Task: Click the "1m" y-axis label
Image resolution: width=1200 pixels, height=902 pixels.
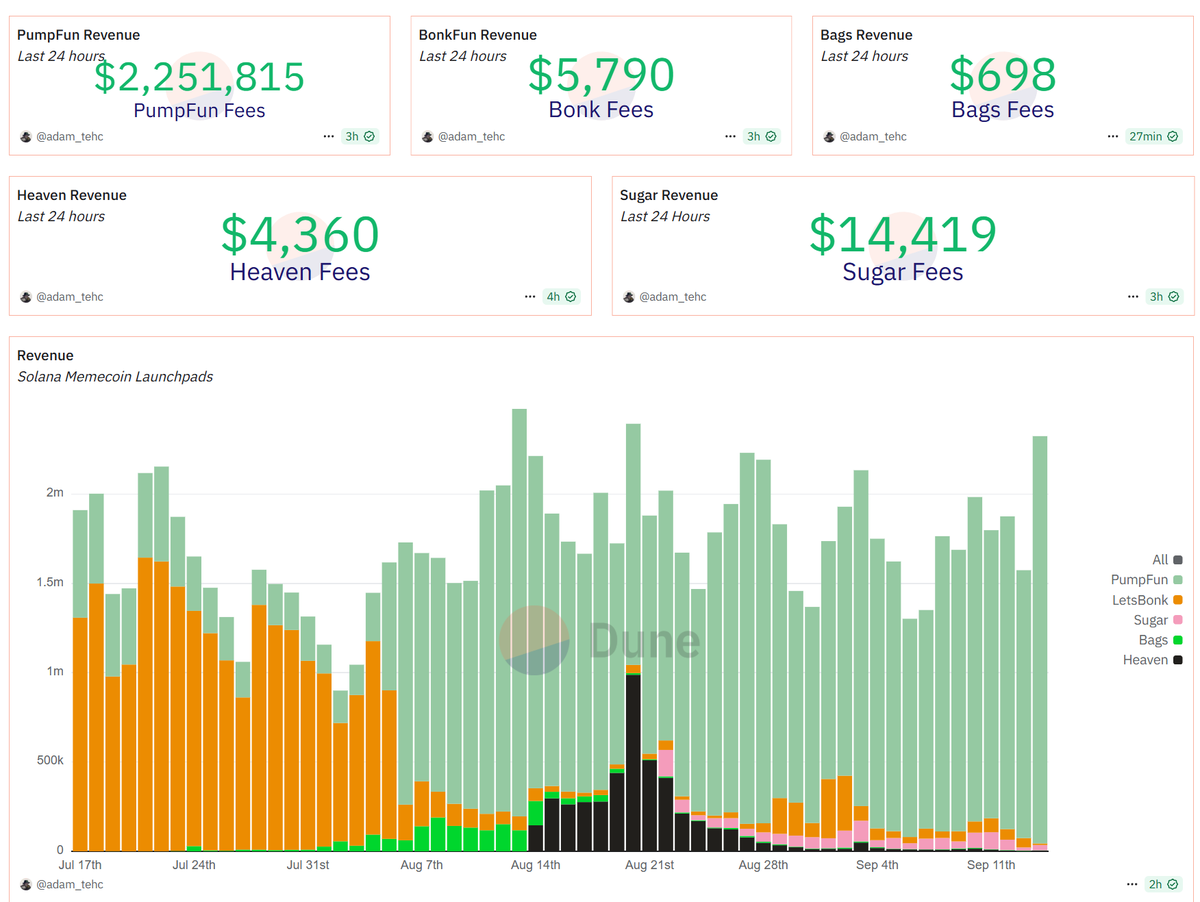Action: [x=54, y=671]
